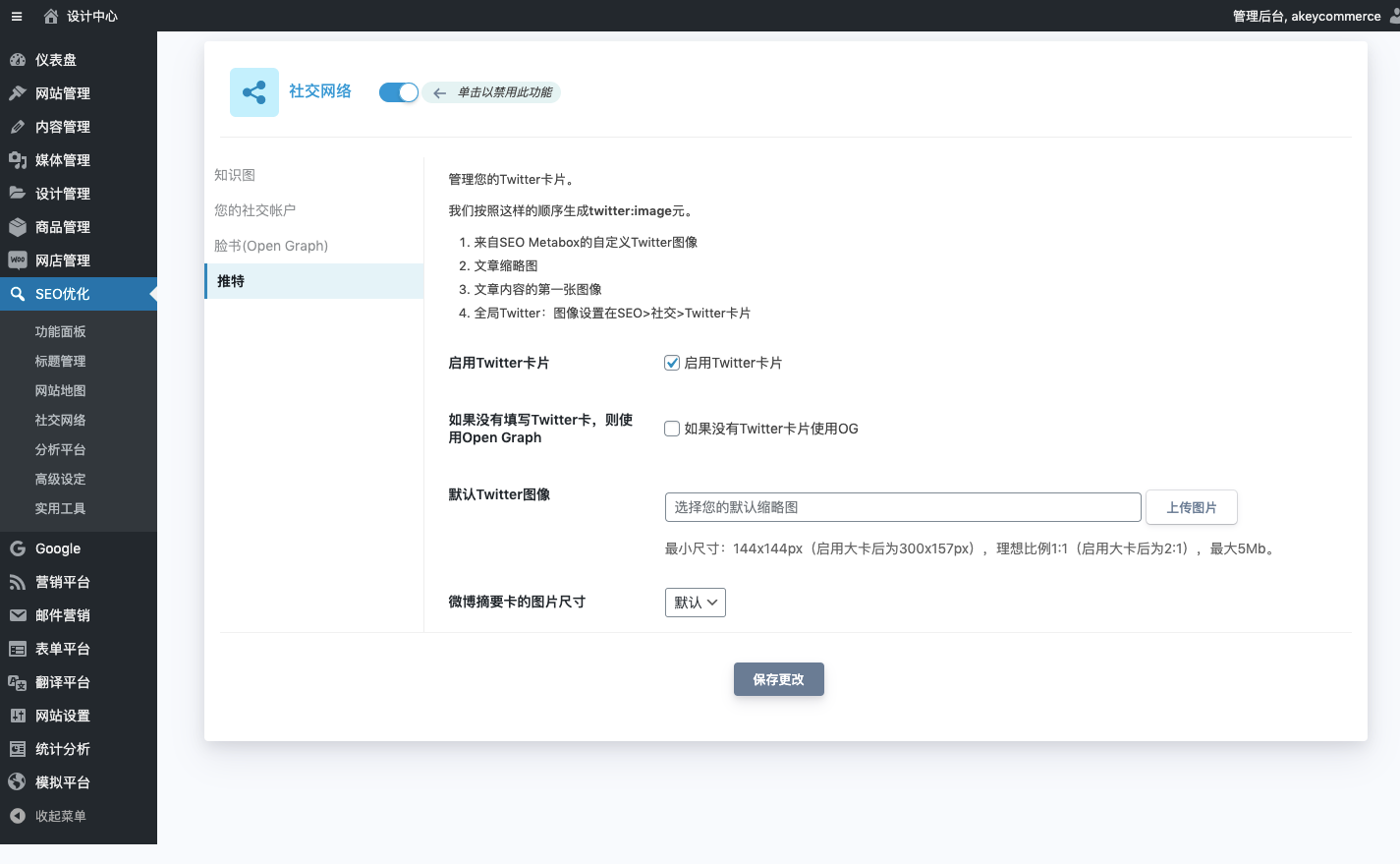Screen dimensions: 1400x864
Task: Click the 社交网络 heading link
Action: click(320, 91)
